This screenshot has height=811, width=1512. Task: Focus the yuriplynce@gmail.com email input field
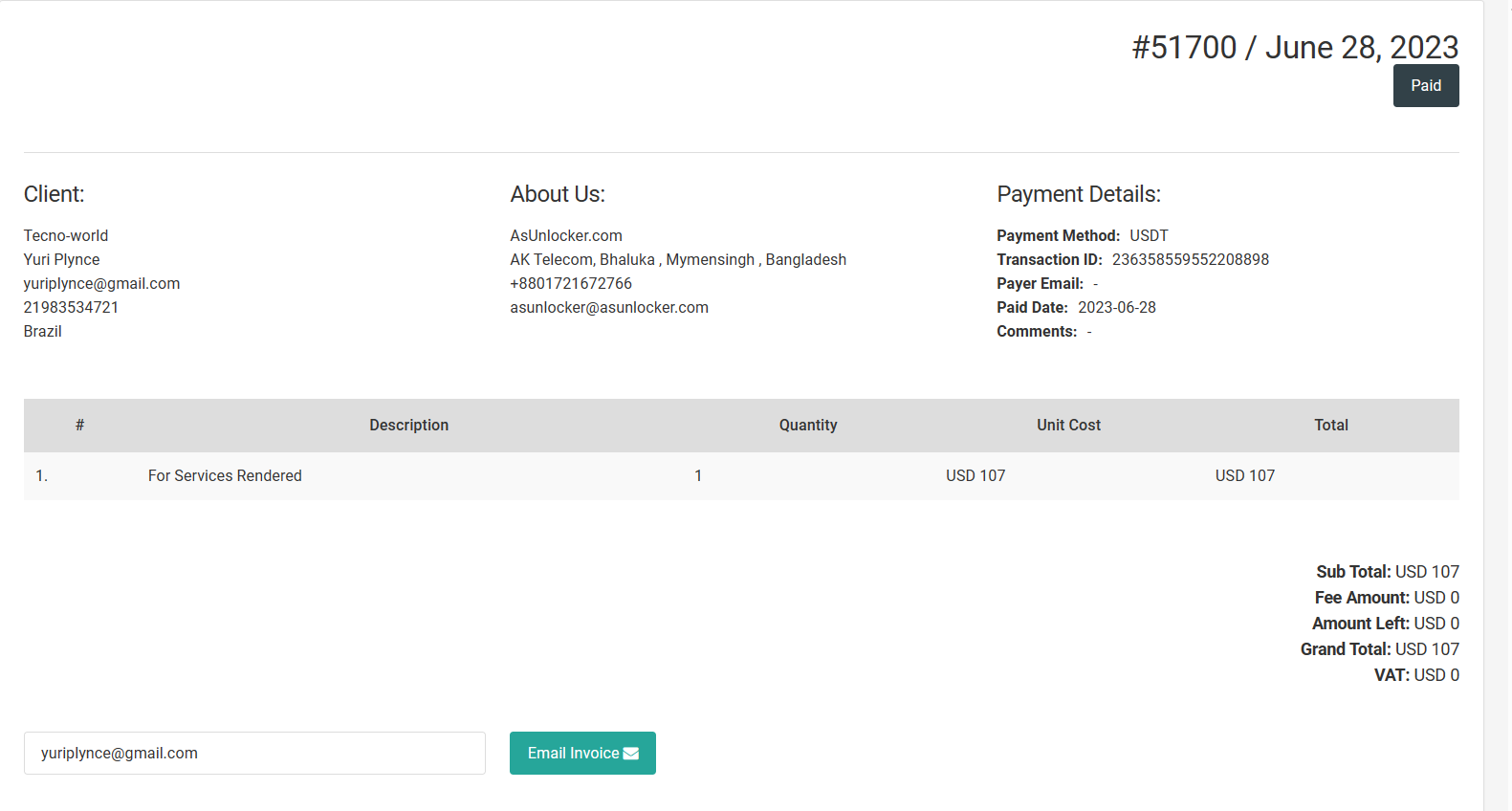click(254, 753)
